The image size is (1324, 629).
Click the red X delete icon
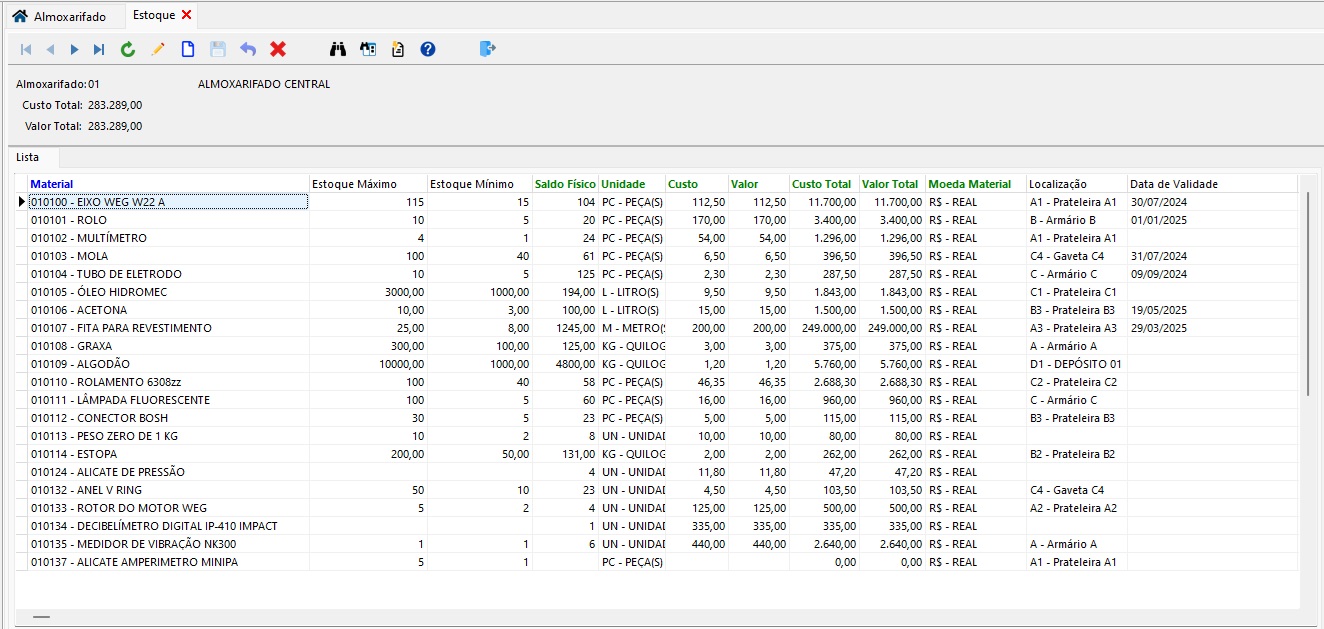click(278, 49)
